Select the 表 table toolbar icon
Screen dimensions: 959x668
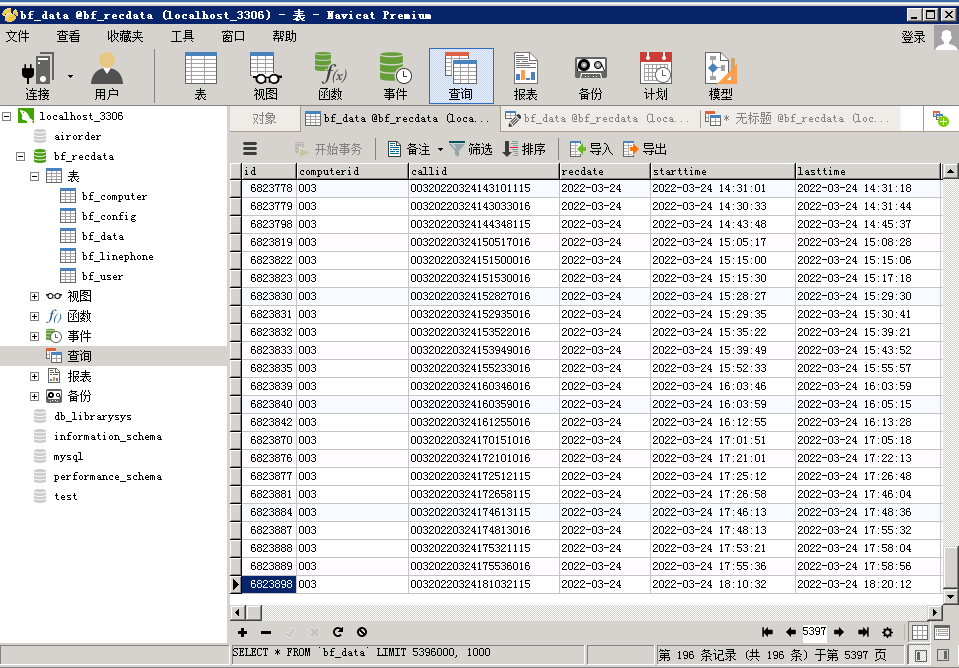[201, 76]
